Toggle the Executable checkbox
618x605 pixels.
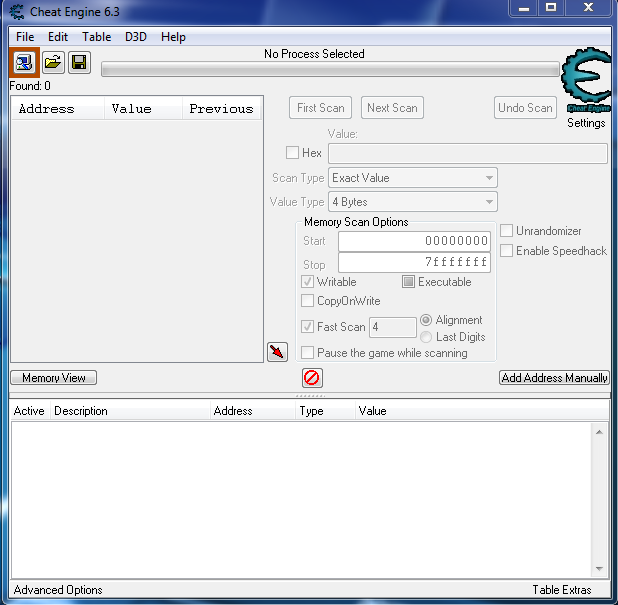click(408, 281)
